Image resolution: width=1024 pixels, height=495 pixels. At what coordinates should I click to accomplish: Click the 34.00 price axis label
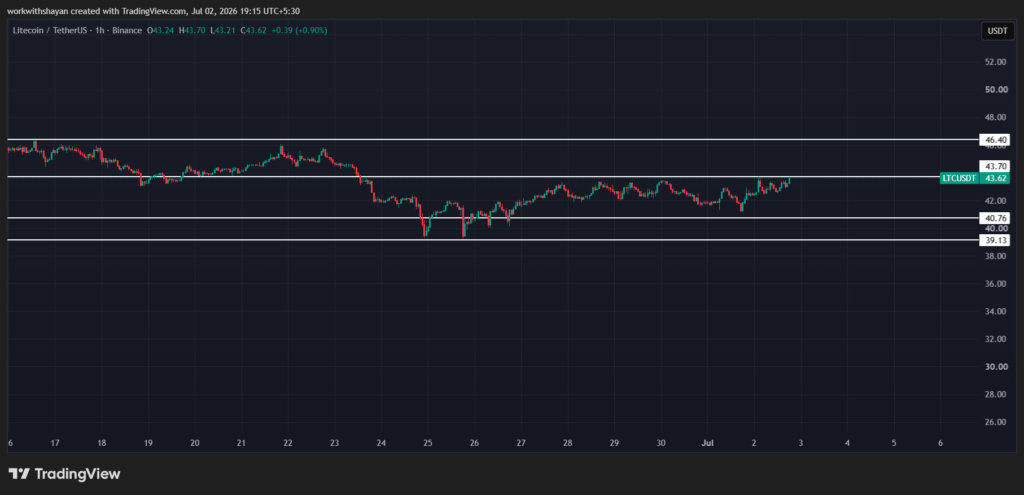(995, 311)
